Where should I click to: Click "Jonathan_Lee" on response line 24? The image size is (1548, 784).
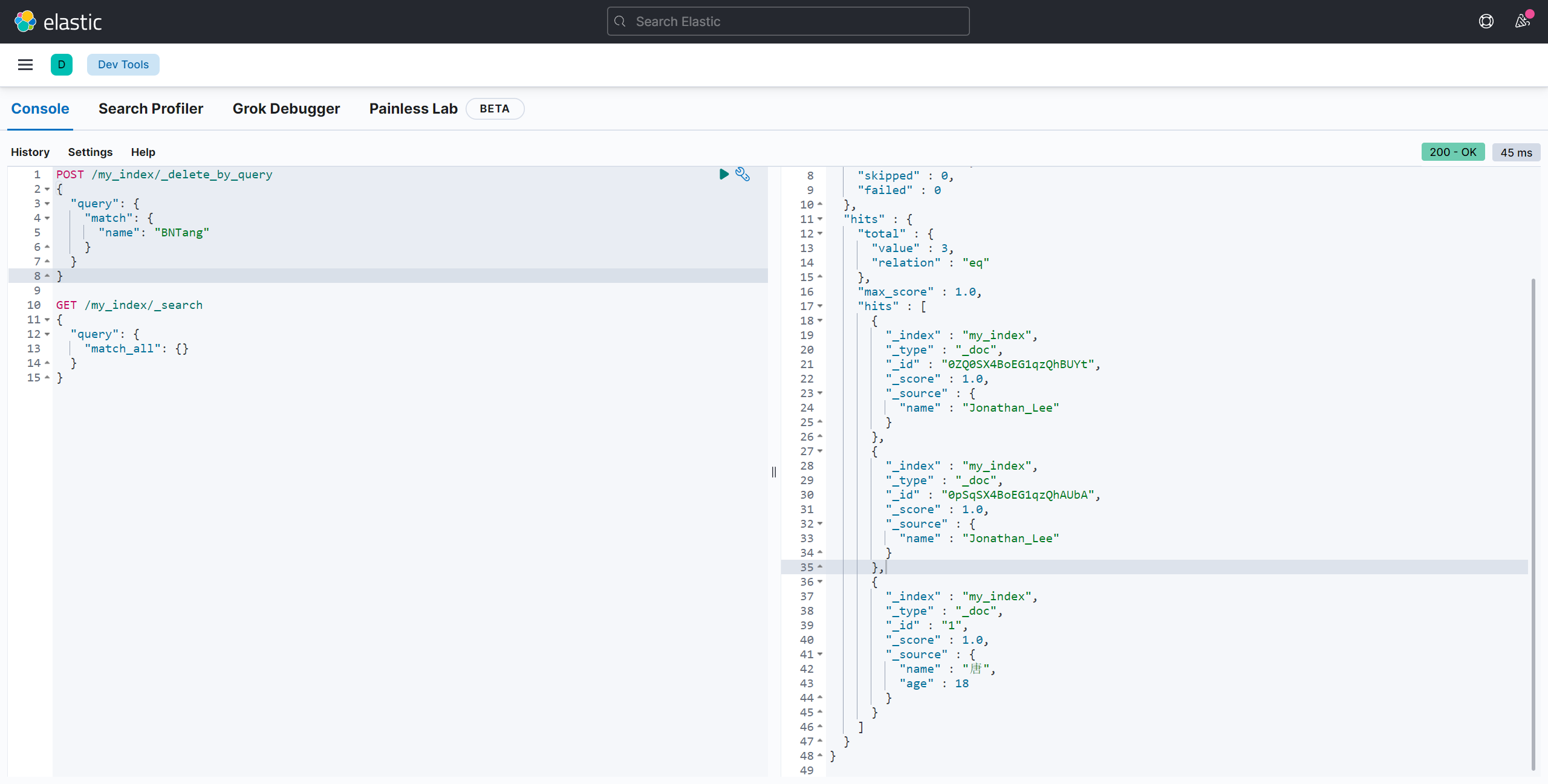(x=1011, y=408)
